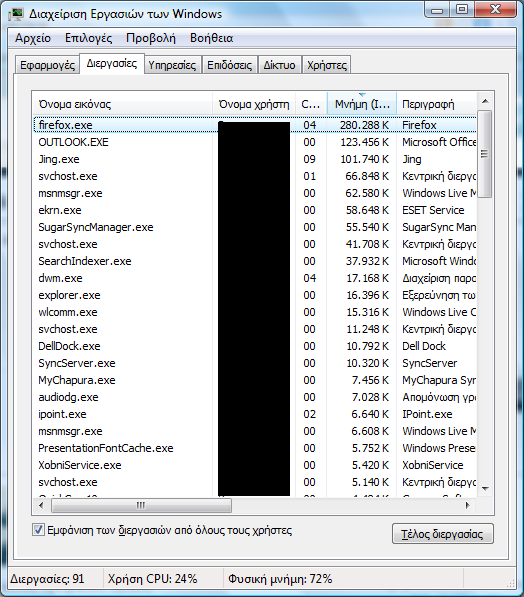Click the horizontal scrollbar right arrow
524x597 pixels.
[468, 505]
